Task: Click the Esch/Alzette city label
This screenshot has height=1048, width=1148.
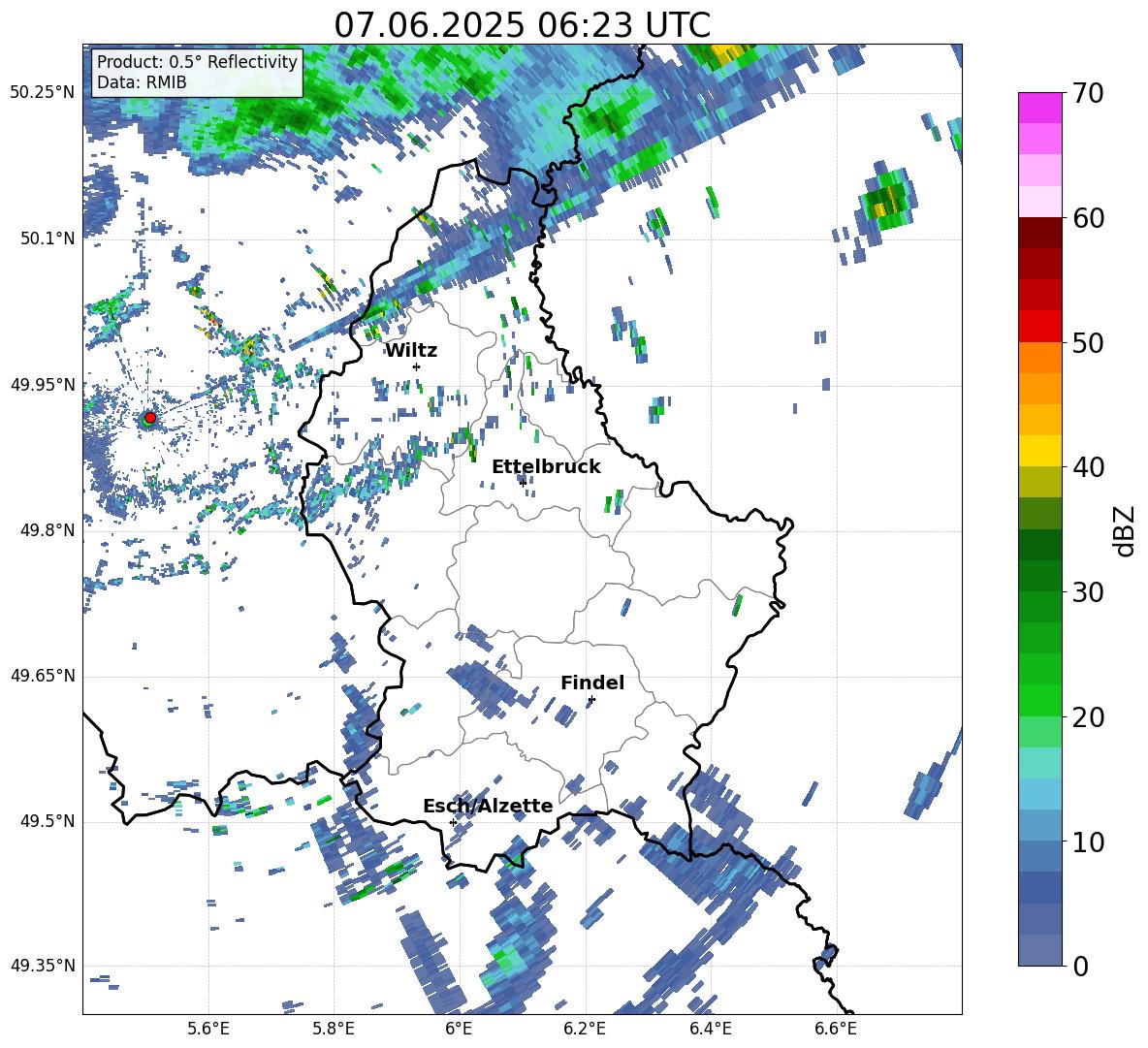Action: tap(488, 806)
